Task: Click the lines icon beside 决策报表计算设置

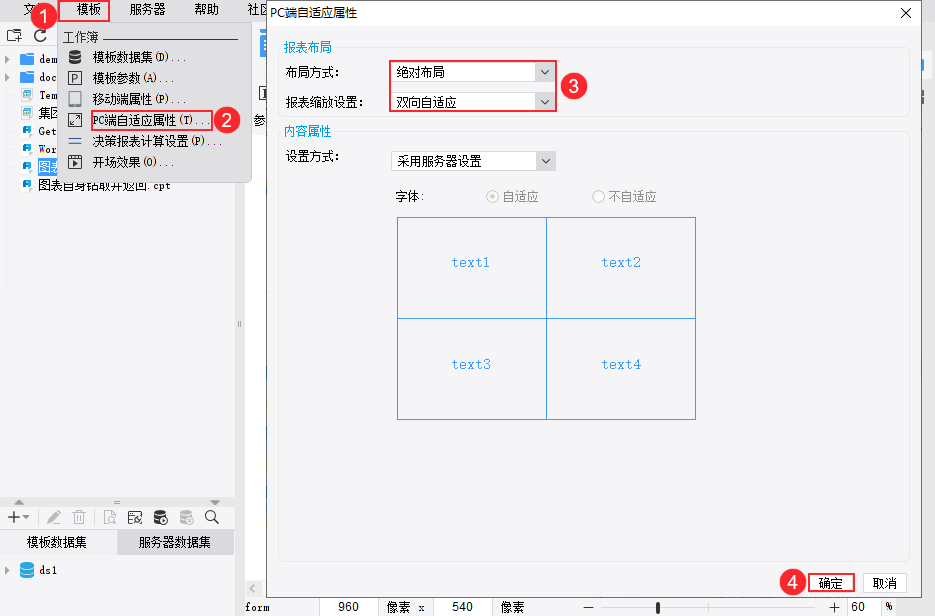Action: (x=75, y=141)
